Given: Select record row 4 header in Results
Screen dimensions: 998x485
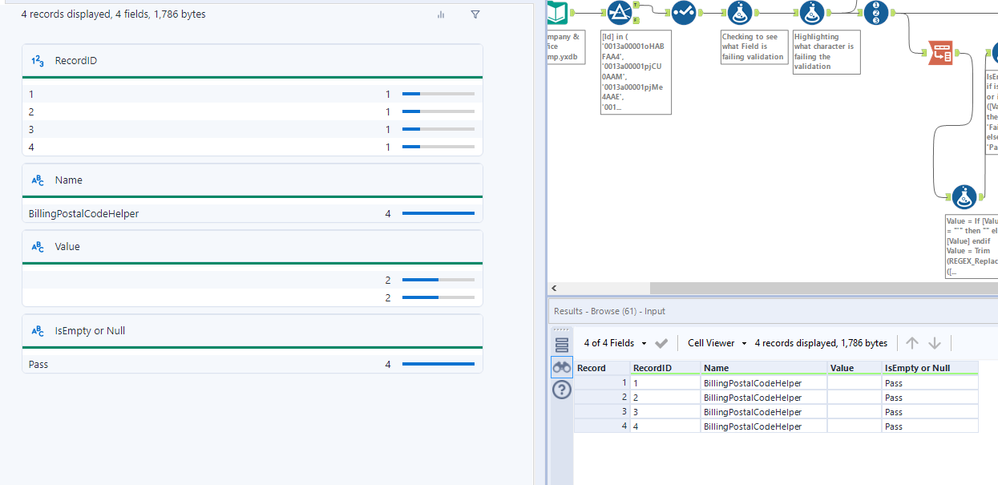Looking at the screenshot, I should [x=602, y=426].
